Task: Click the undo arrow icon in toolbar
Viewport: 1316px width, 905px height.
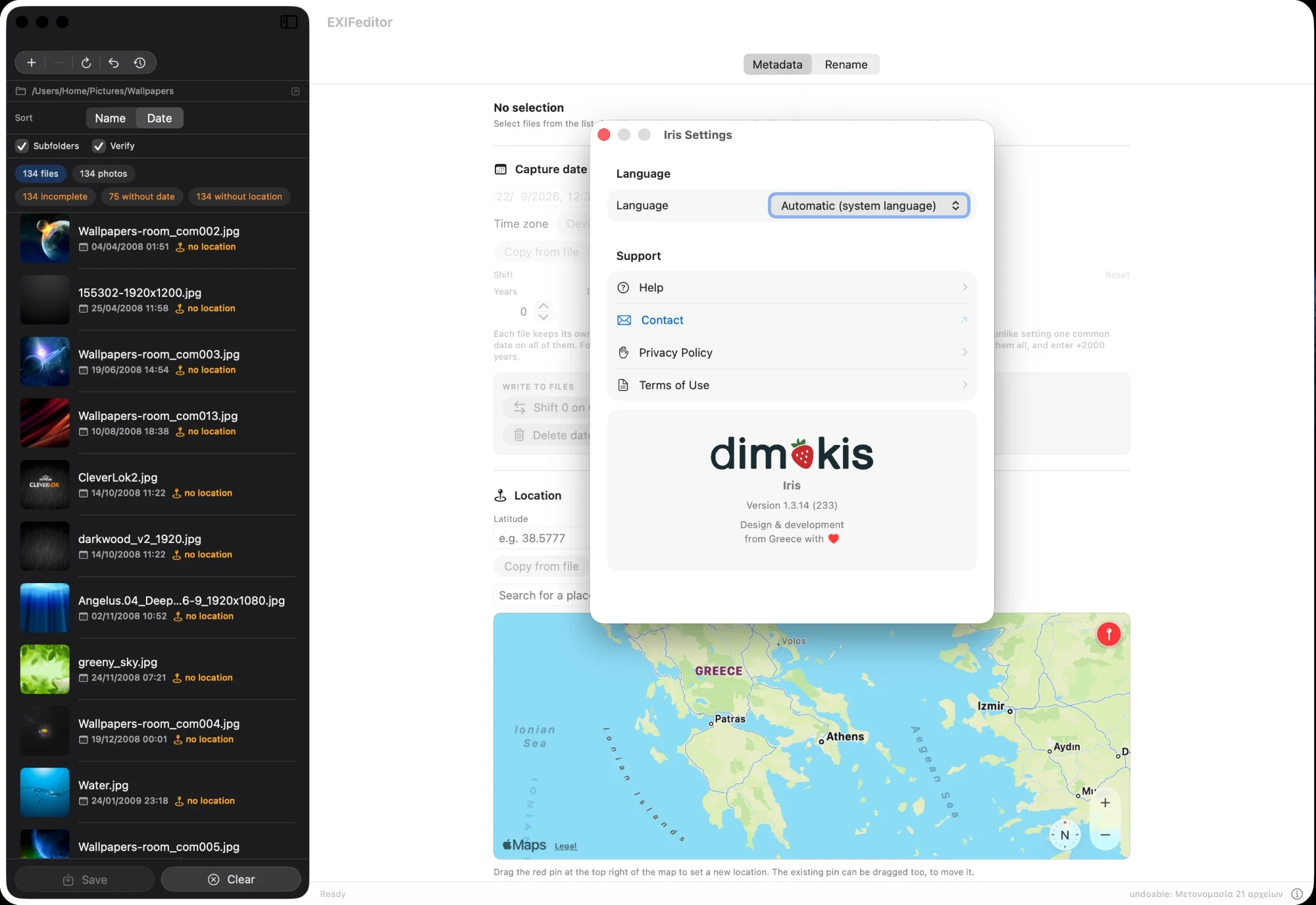Action: 113,63
